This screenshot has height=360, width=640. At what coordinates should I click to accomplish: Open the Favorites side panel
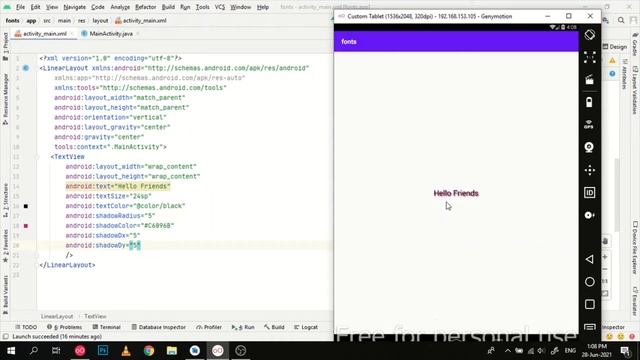click(5, 246)
